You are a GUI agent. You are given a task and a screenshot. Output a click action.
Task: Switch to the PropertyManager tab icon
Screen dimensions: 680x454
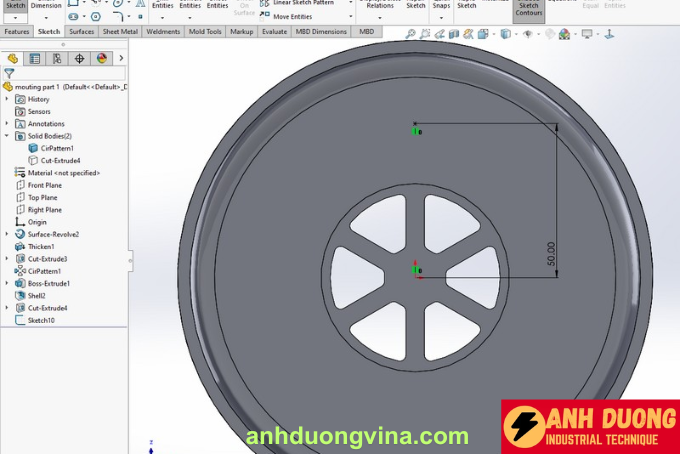coord(35,58)
